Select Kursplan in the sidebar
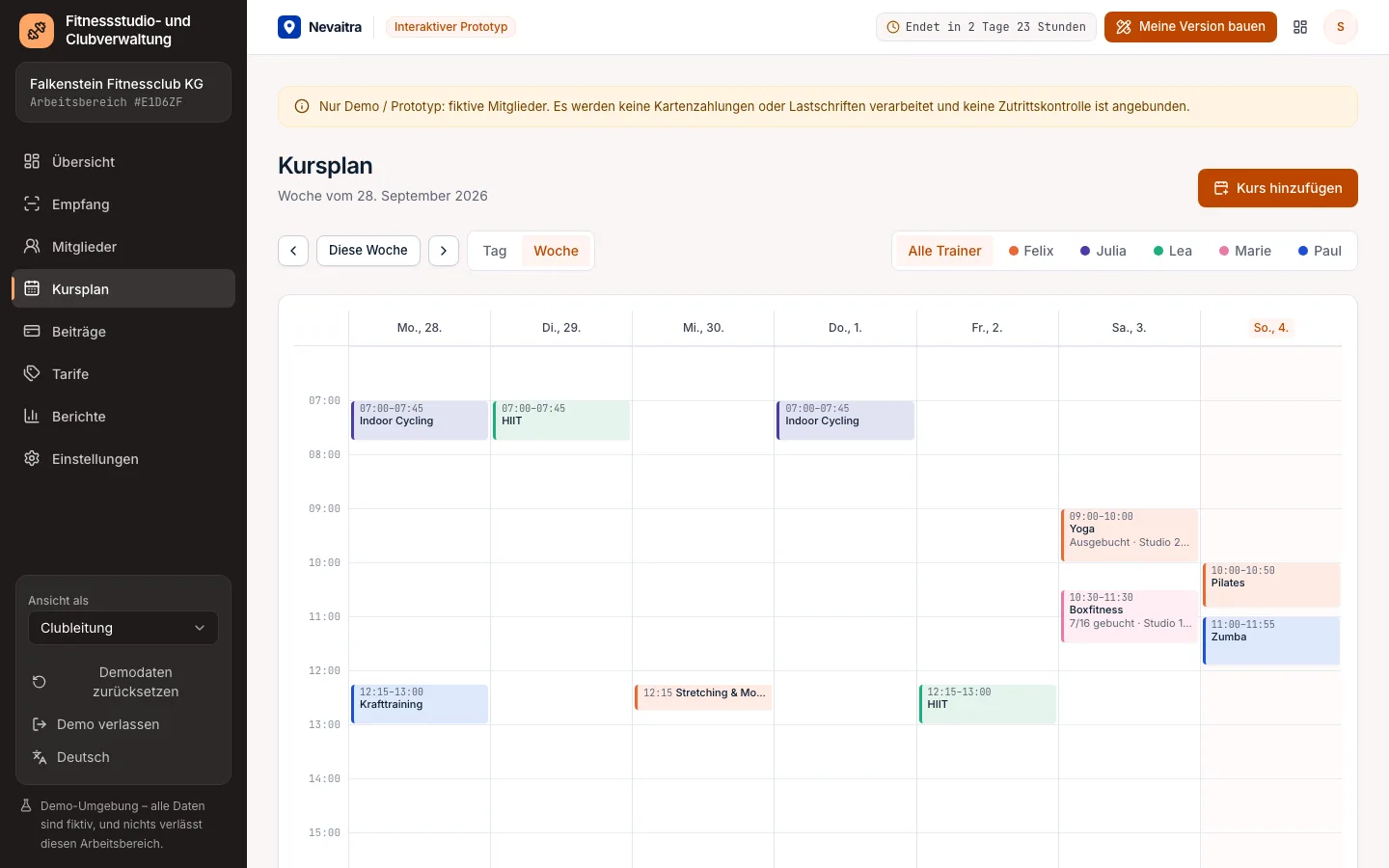The height and width of the screenshot is (868, 1389). click(123, 288)
